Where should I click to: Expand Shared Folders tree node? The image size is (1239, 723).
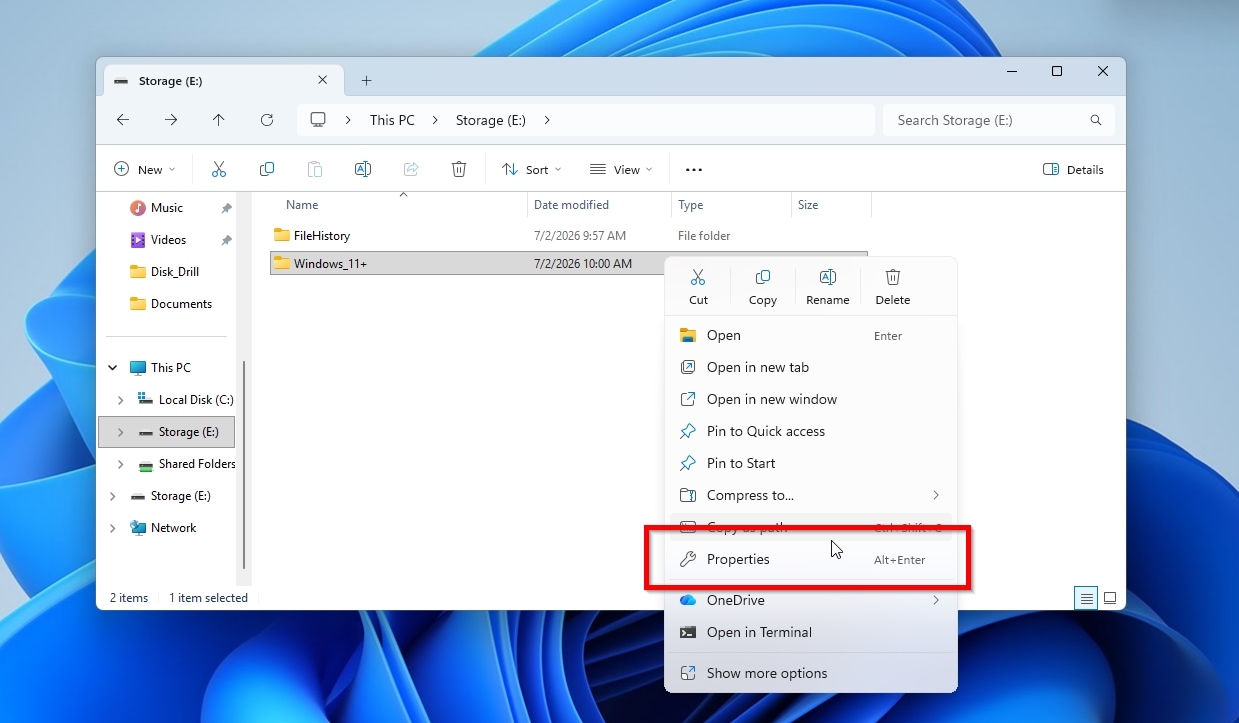pos(121,464)
